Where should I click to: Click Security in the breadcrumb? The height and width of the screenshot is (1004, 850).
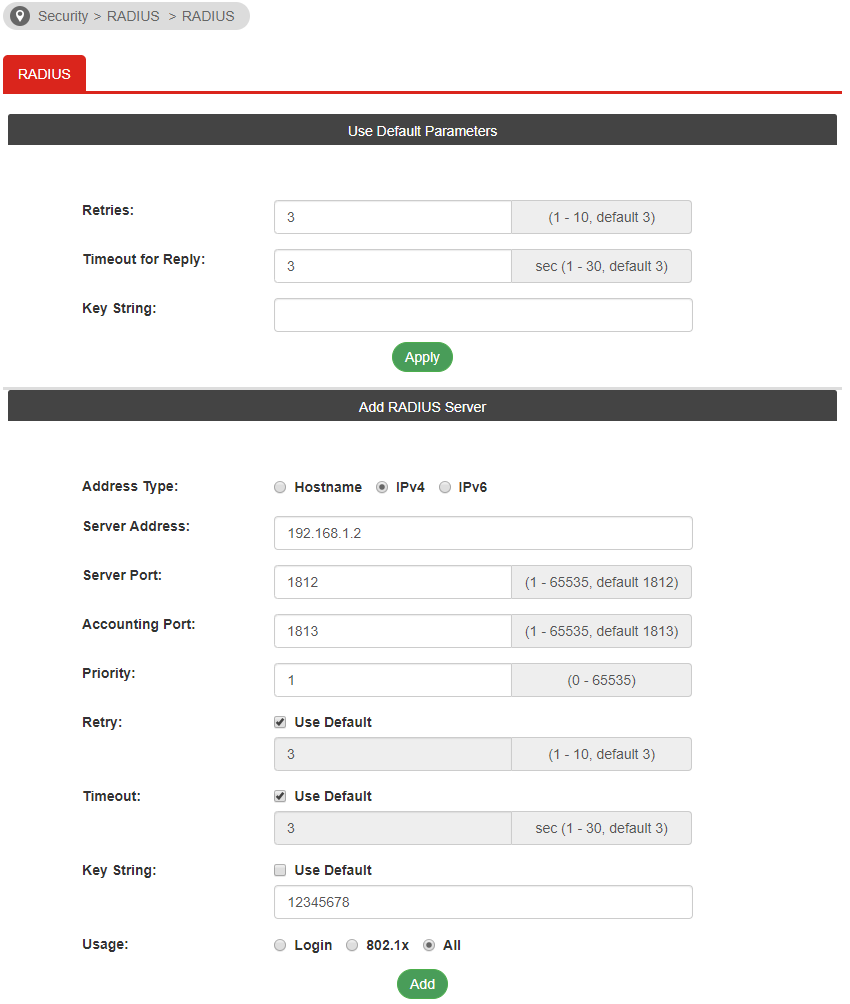[63, 16]
